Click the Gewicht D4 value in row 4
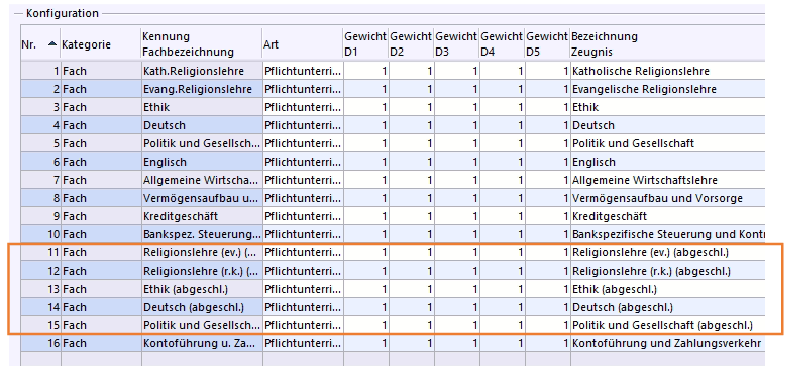789x373 pixels. 502,125
